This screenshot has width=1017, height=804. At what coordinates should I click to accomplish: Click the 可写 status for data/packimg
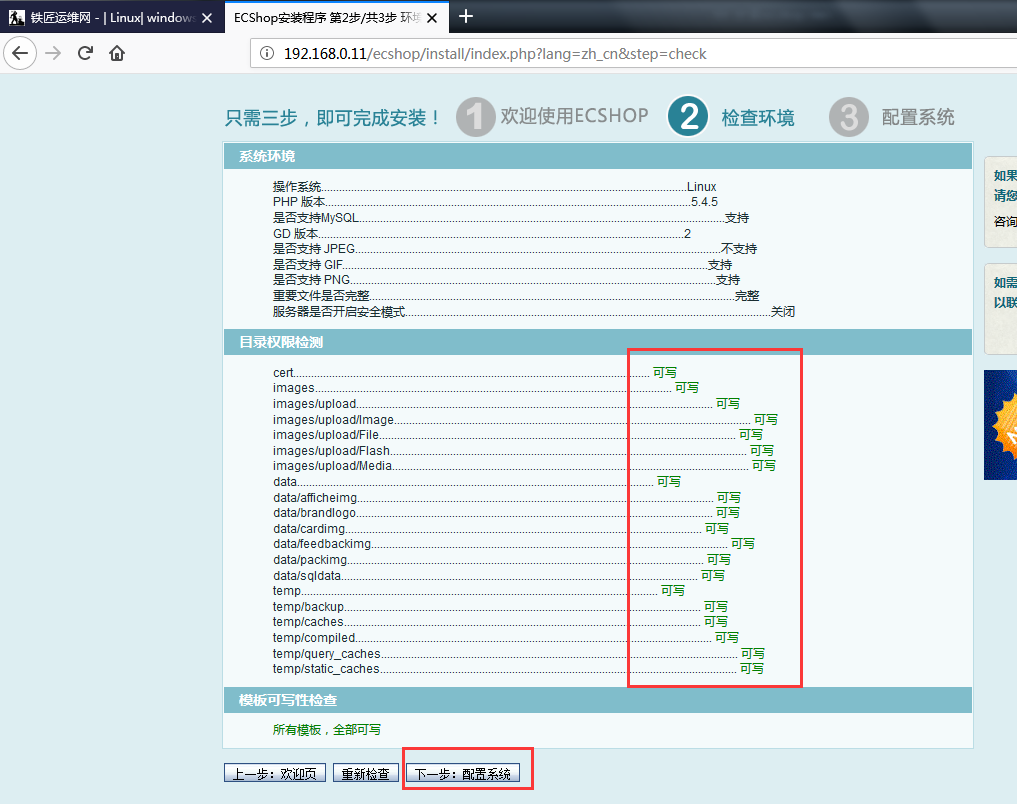(x=719, y=560)
